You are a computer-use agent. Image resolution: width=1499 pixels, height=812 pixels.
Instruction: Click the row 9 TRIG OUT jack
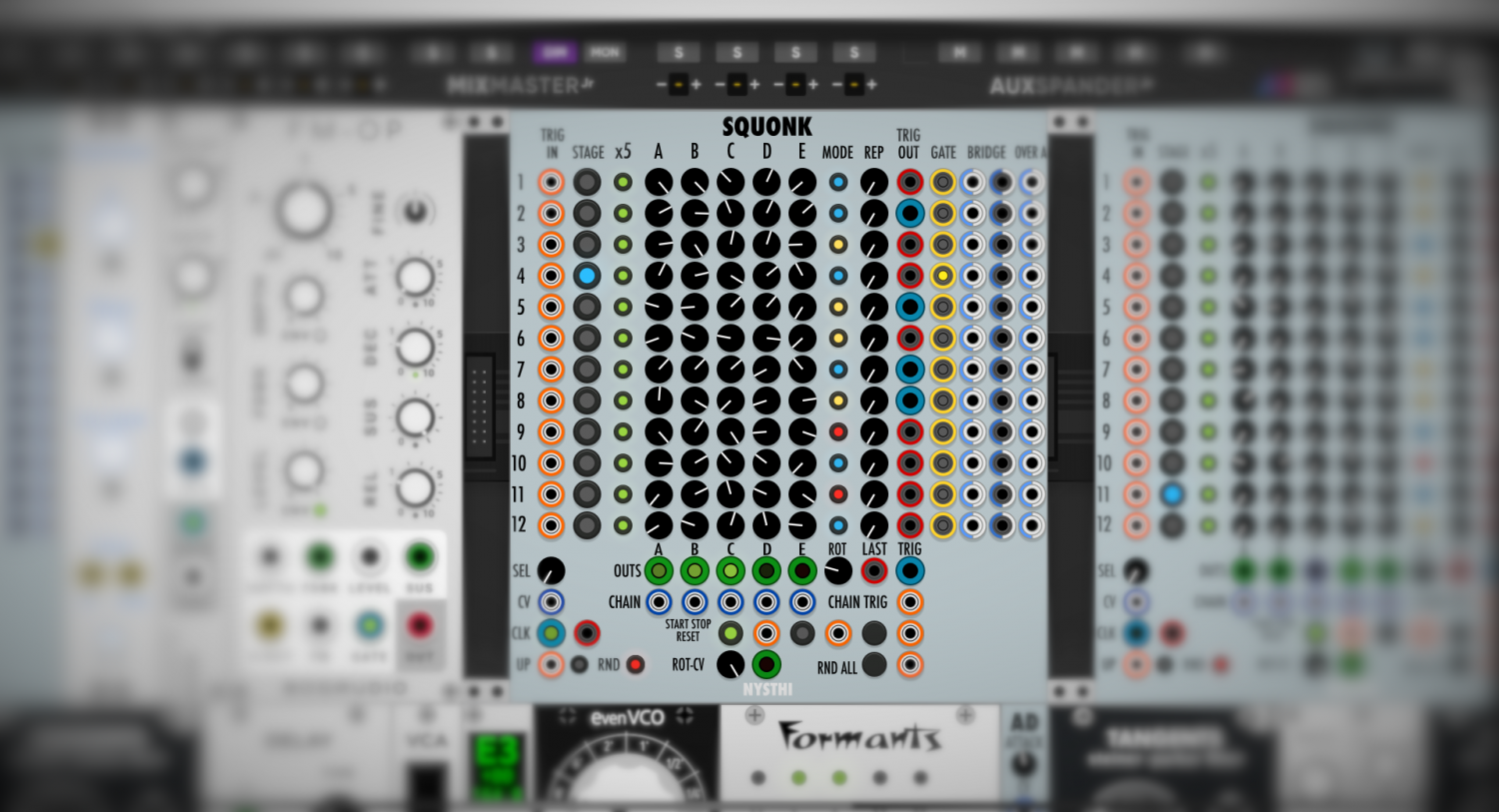click(x=909, y=431)
